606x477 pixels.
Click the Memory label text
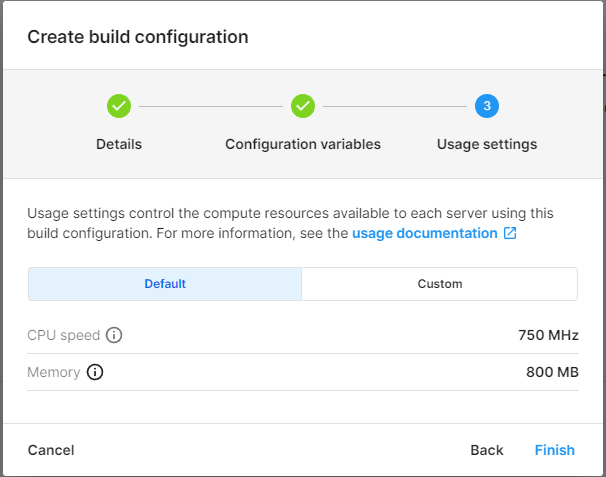(54, 372)
